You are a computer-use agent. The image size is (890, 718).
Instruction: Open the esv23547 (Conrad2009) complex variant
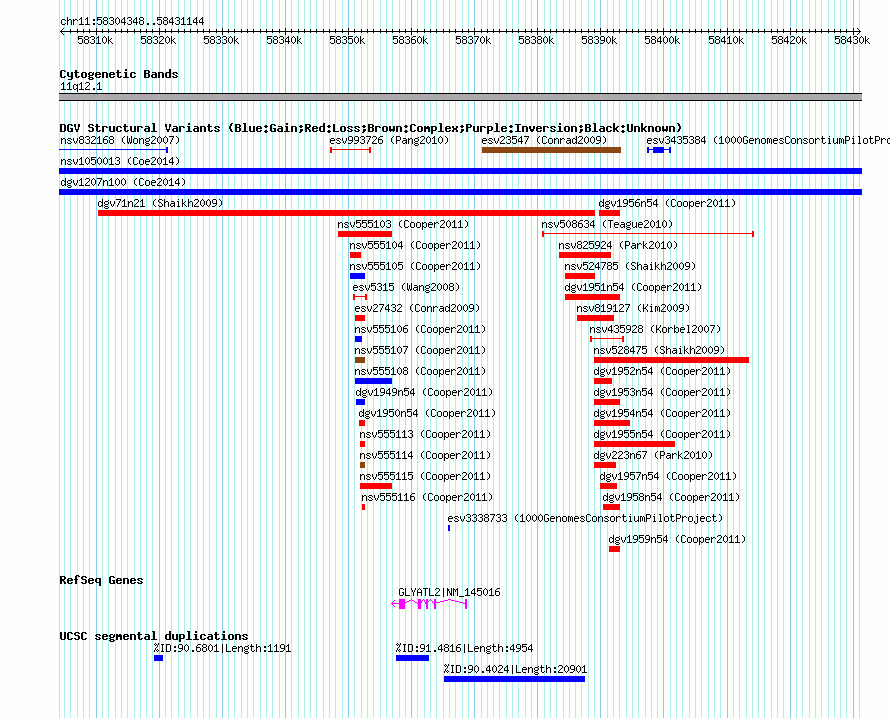coord(551,150)
